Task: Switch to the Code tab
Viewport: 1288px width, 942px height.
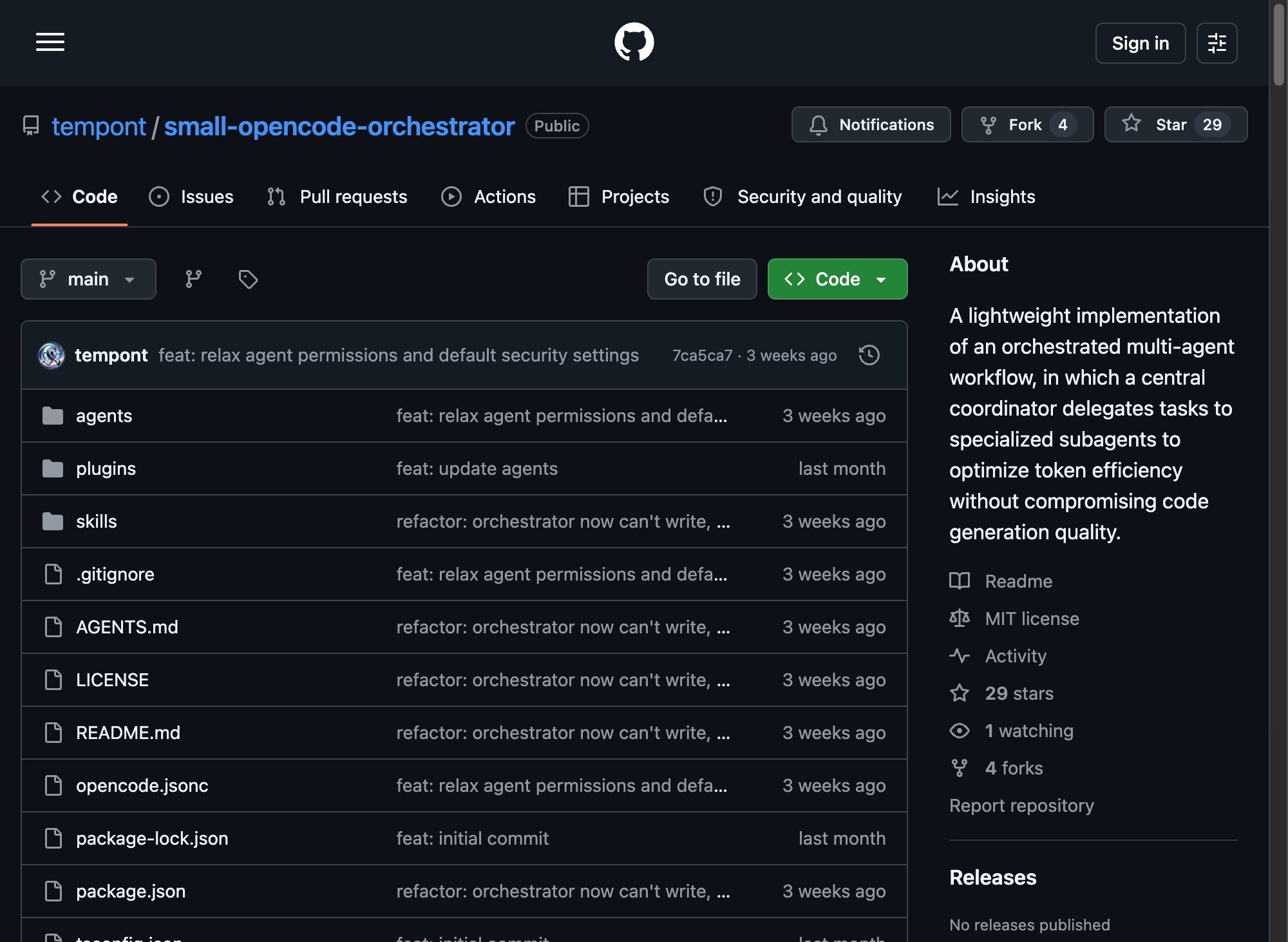Action: (x=79, y=197)
